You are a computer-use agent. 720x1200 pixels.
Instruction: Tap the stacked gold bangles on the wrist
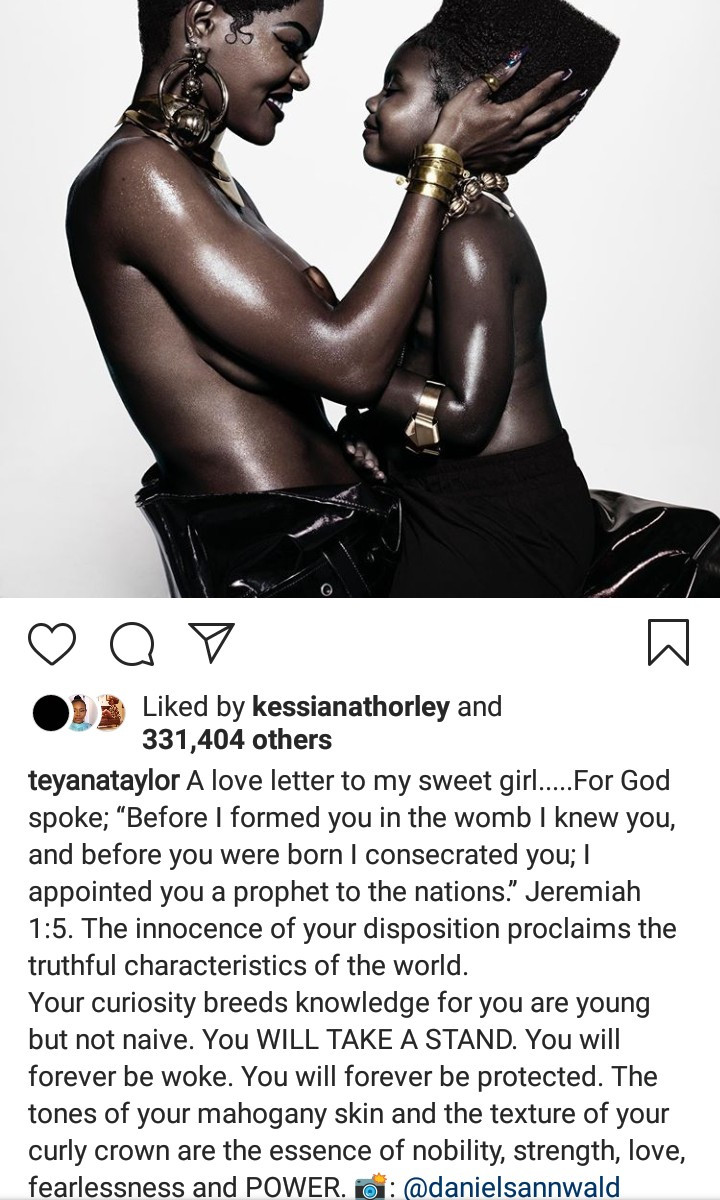coord(434,168)
